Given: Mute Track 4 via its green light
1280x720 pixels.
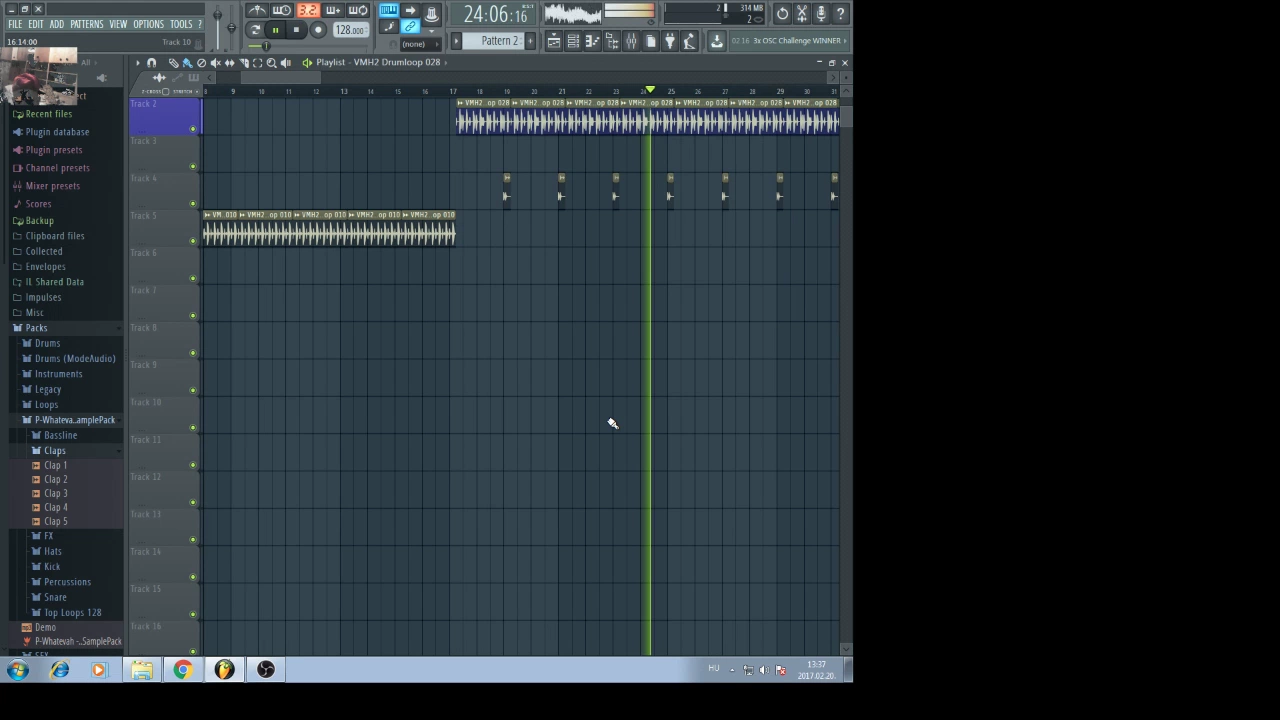Looking at the screenshot, I should 193,203.
